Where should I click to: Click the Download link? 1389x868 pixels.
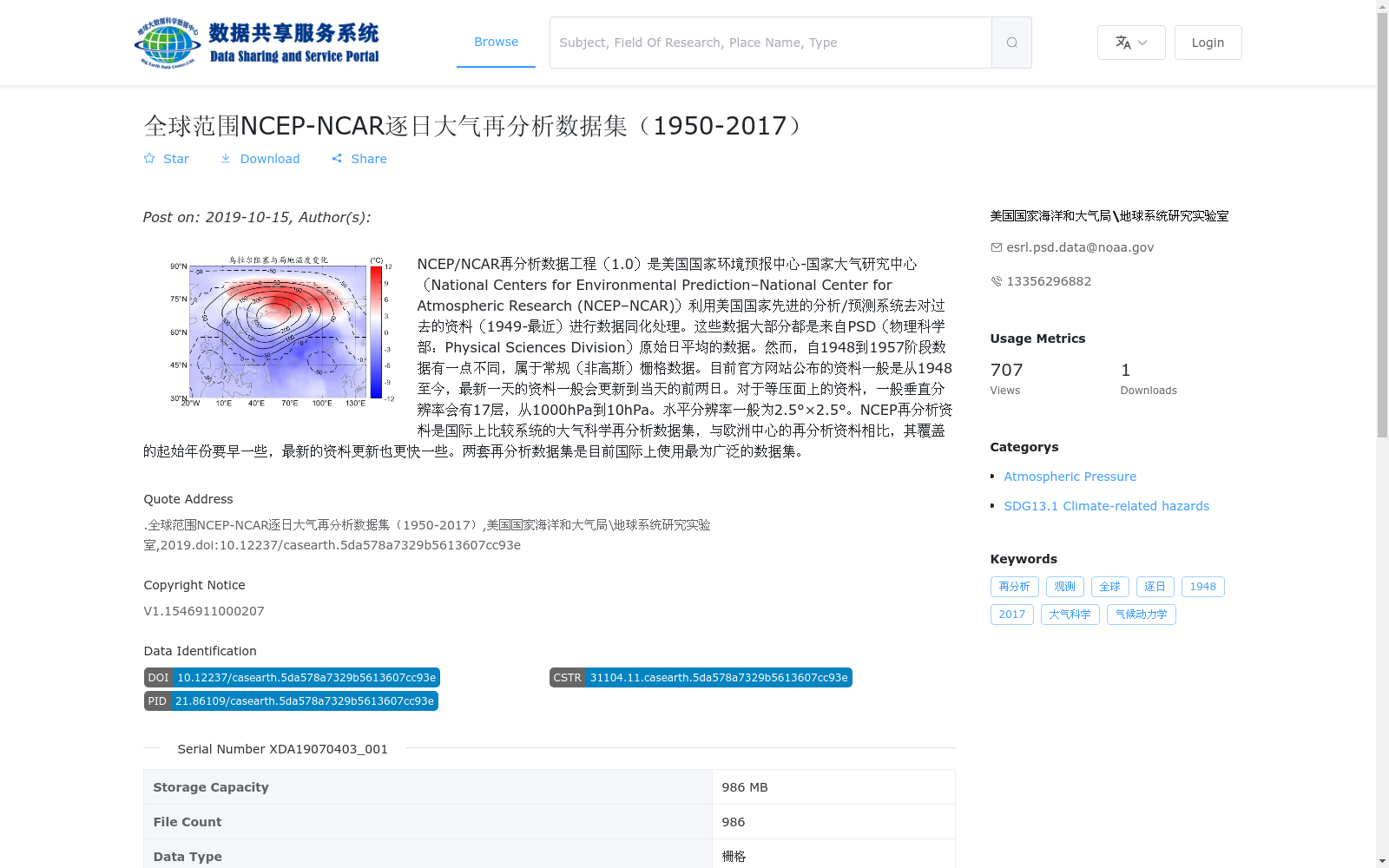260,159
